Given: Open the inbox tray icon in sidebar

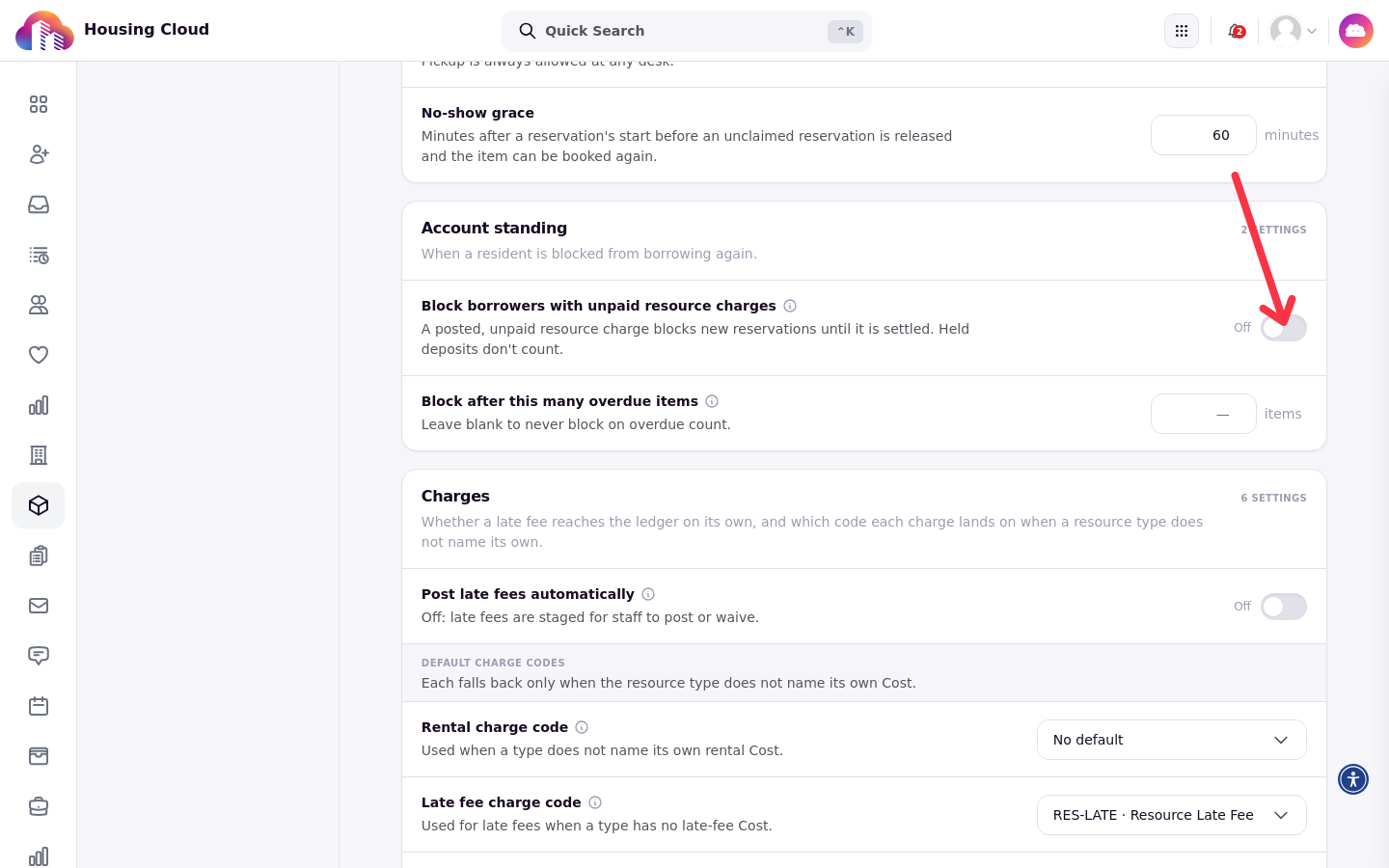Looking at the screenshot, I should (x=39, y=204).
